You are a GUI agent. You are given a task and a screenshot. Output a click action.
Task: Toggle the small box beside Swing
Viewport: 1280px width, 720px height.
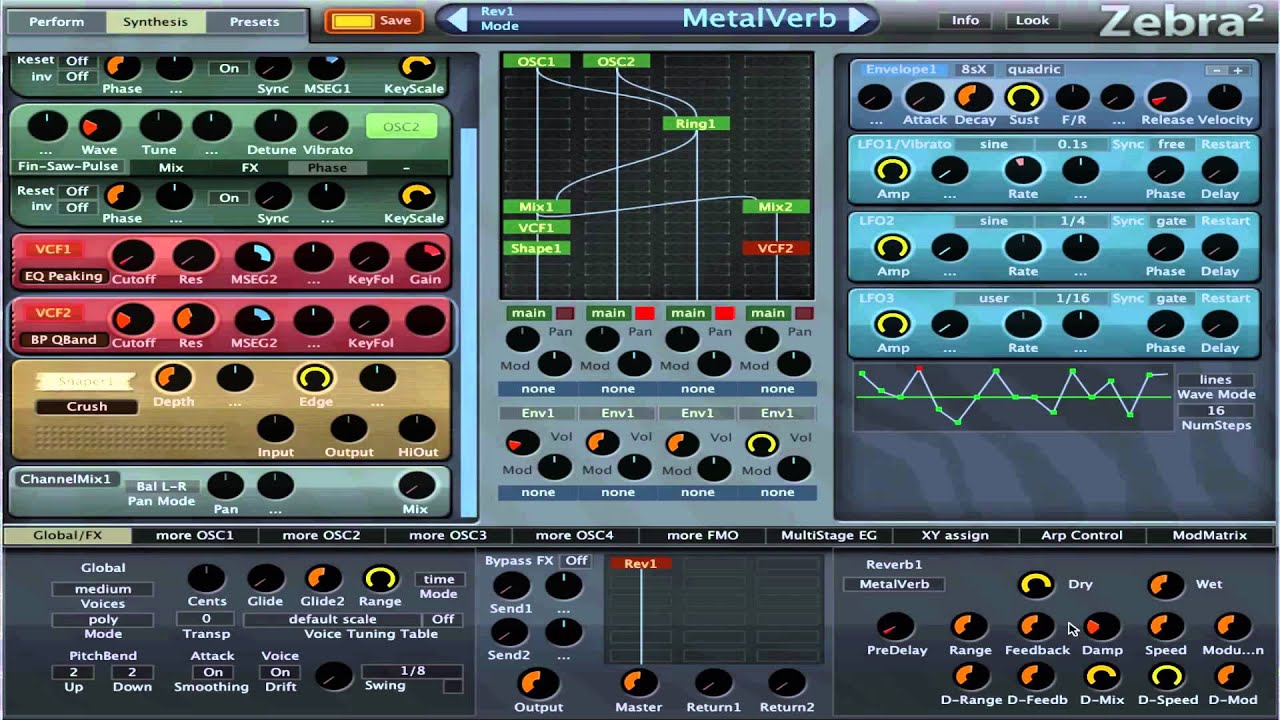[453, 686]
